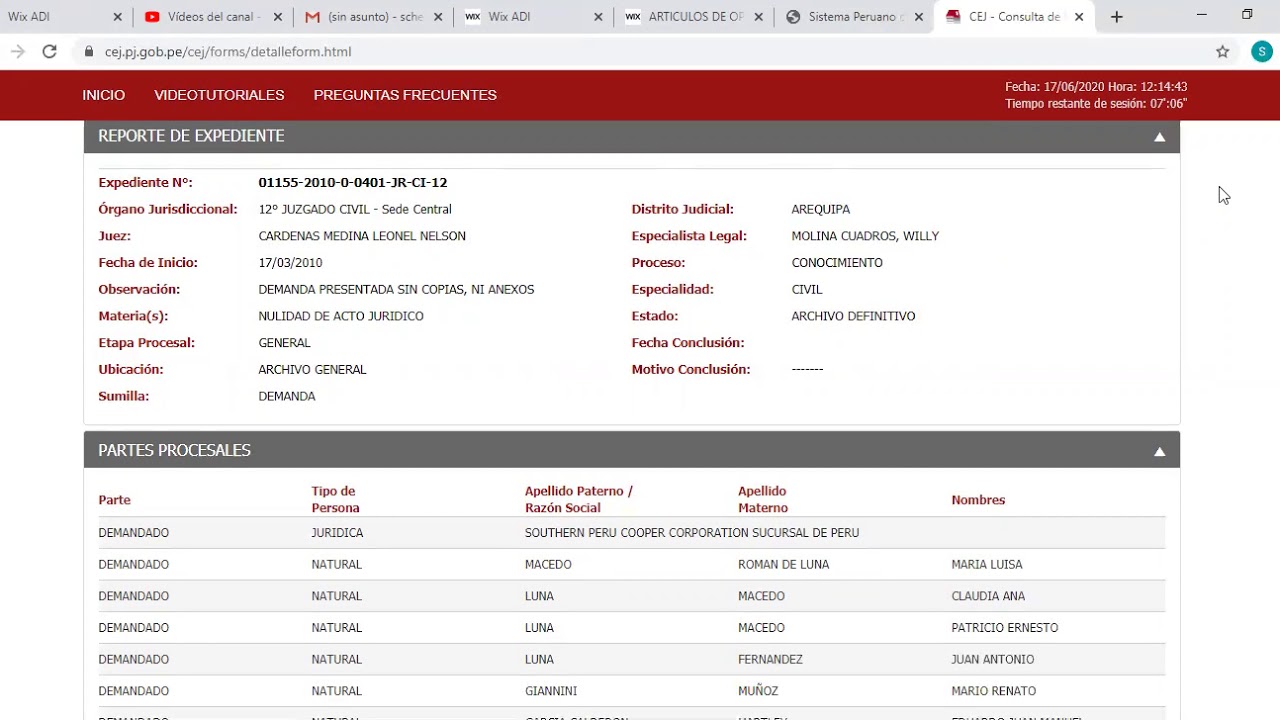Collapse the Partes Procesales section arrow
This screenshot has width=1280, height=720.
coord(1160,452)
